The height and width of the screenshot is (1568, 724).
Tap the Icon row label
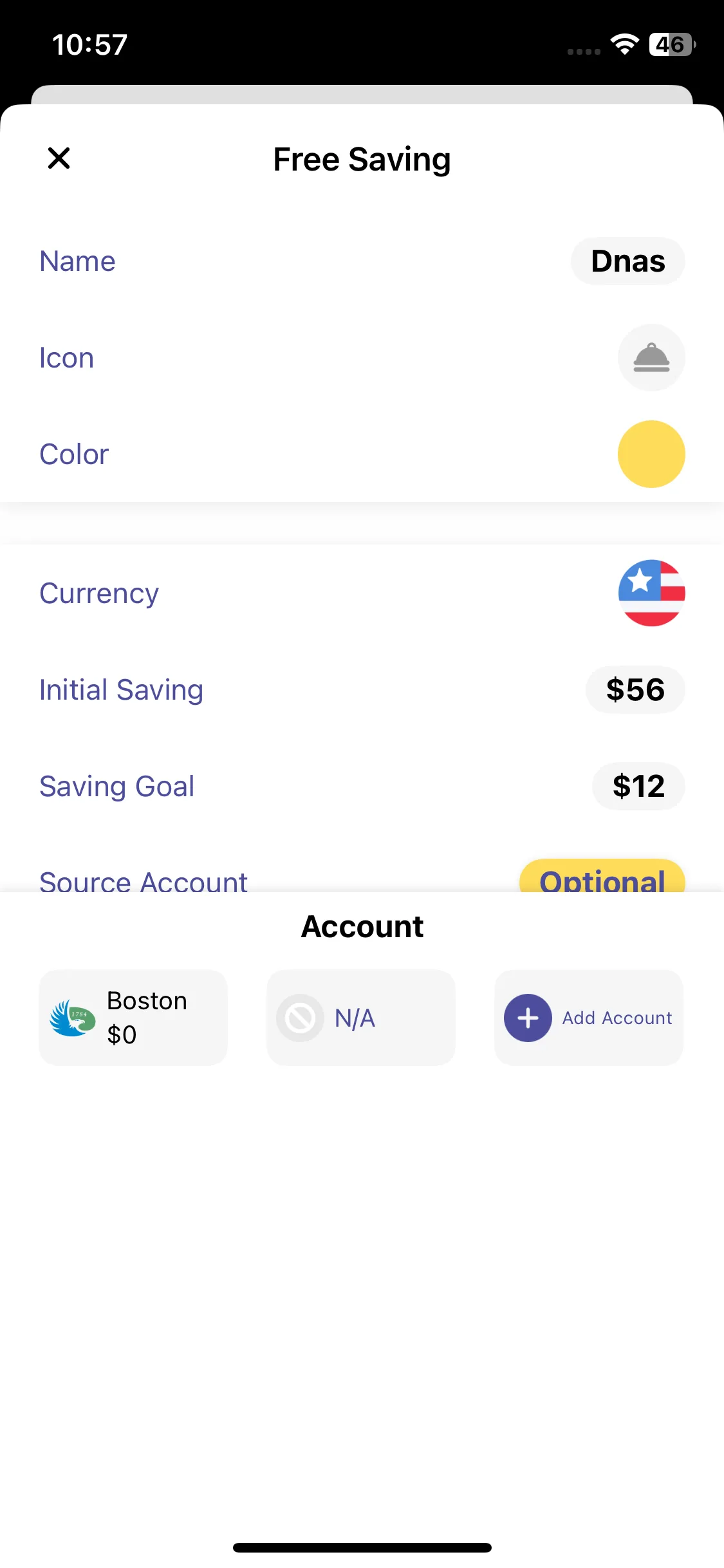[66, 358]
